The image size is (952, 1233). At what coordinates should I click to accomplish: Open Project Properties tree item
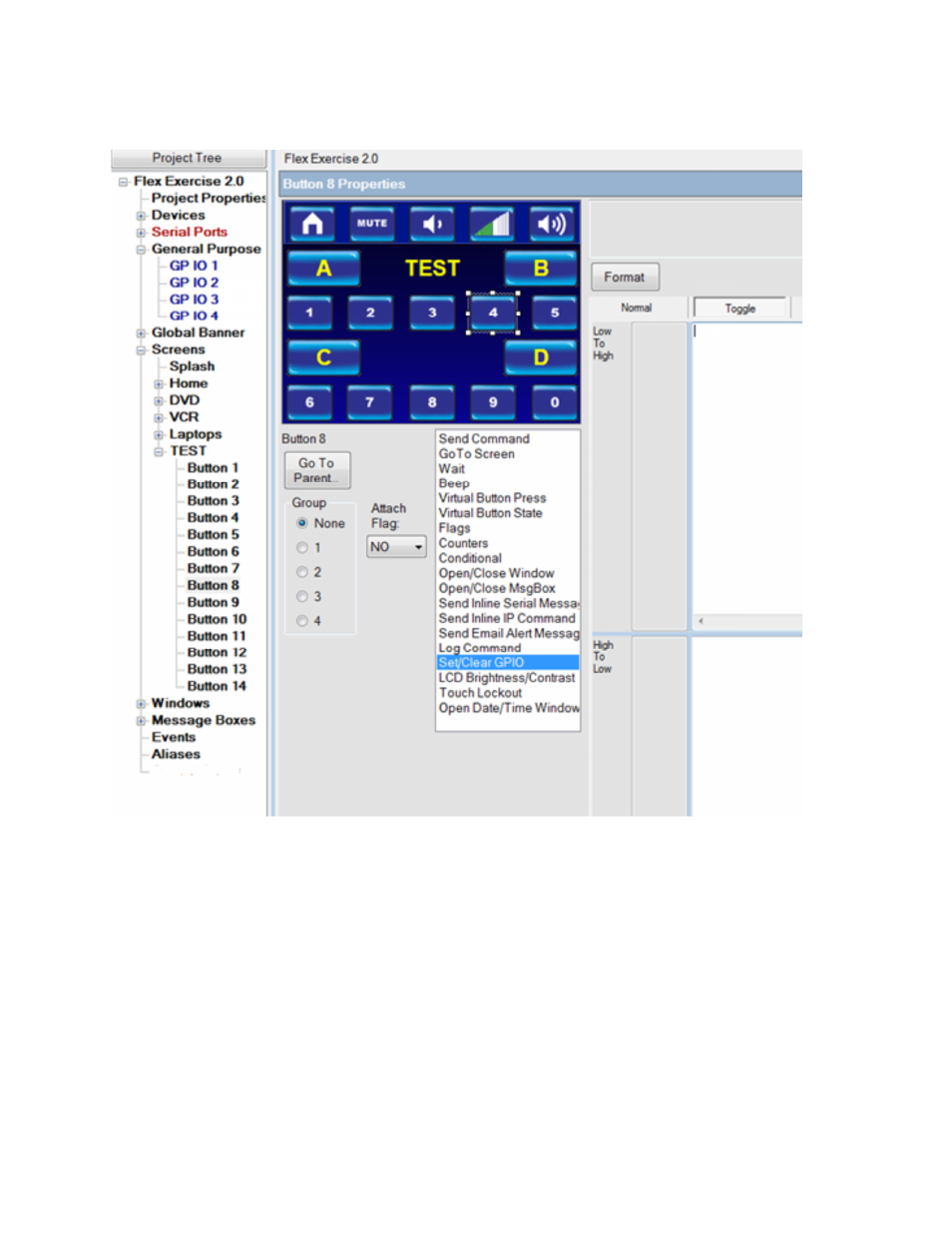pos(209,198)
